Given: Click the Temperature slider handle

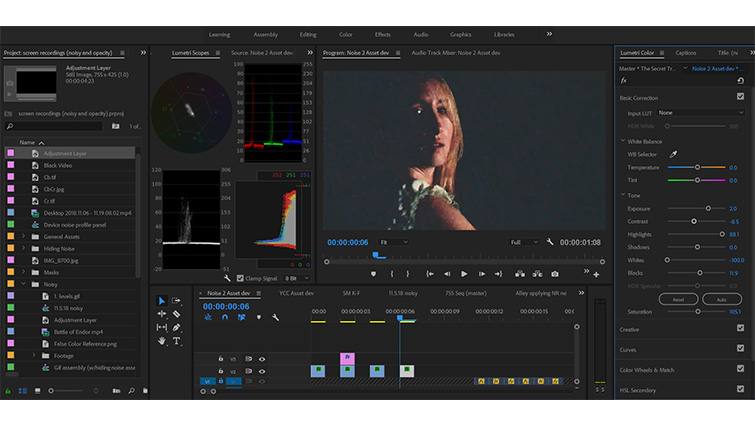Looking at the screenshot, I should (697, 167).
